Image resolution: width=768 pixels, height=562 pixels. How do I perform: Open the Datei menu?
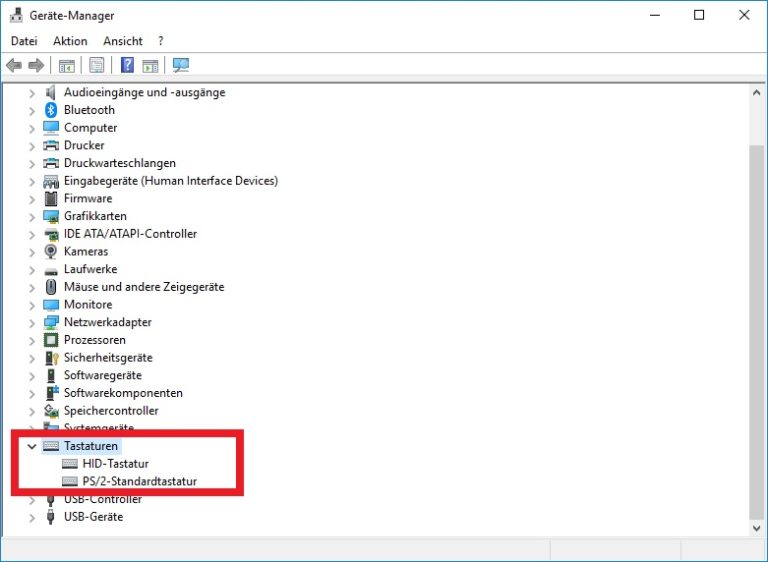[x=24, y=41]
